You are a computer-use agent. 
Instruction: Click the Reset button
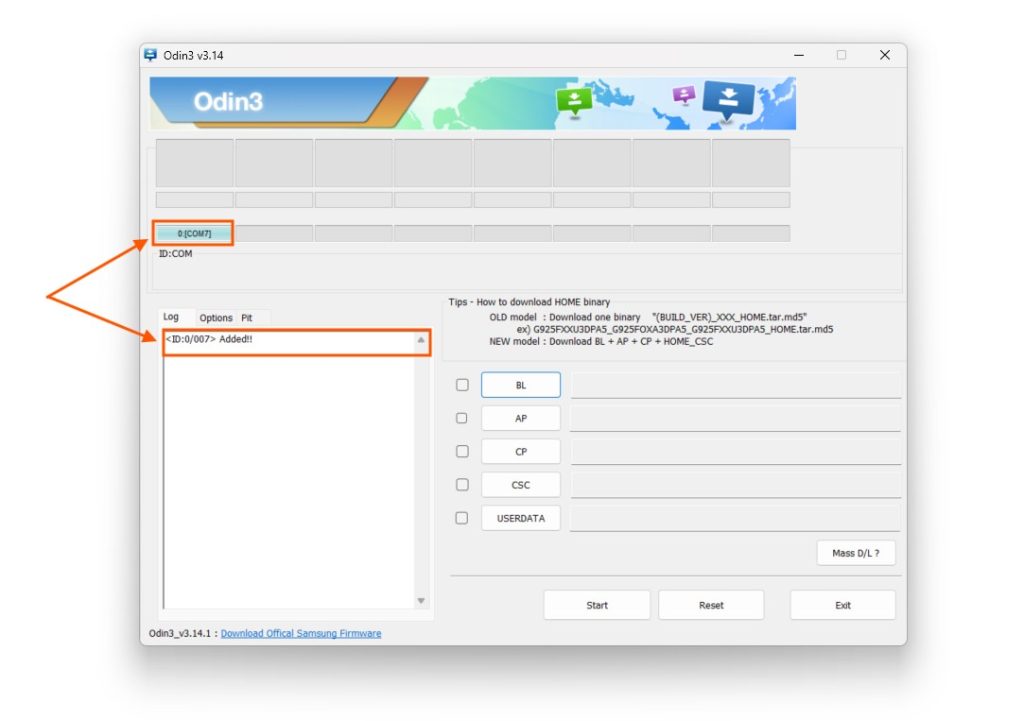[711, 605]
